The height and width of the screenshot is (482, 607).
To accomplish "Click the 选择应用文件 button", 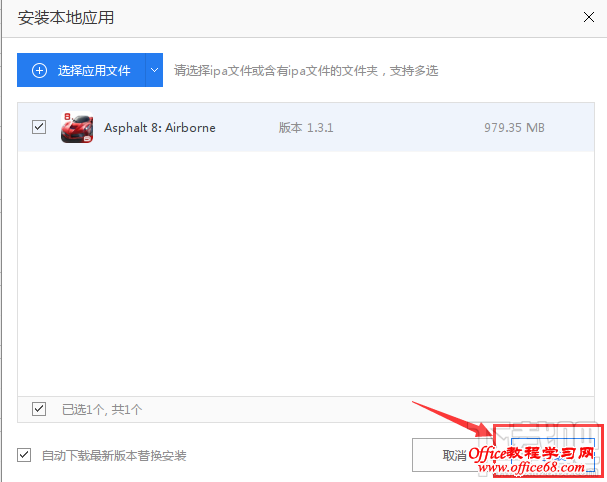I will pyautogui.click(x=81, y=70).
